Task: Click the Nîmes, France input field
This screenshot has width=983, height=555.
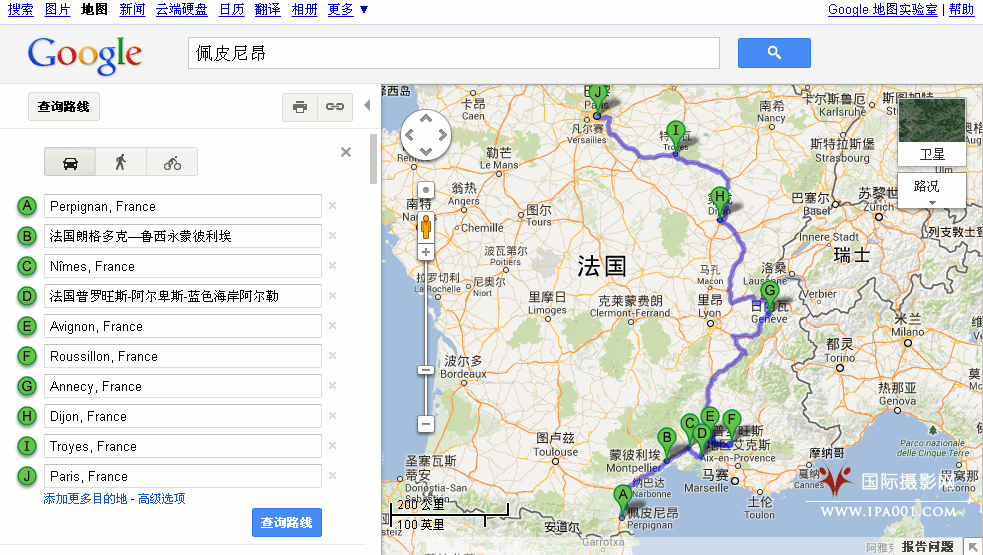Action: point(182,266)
